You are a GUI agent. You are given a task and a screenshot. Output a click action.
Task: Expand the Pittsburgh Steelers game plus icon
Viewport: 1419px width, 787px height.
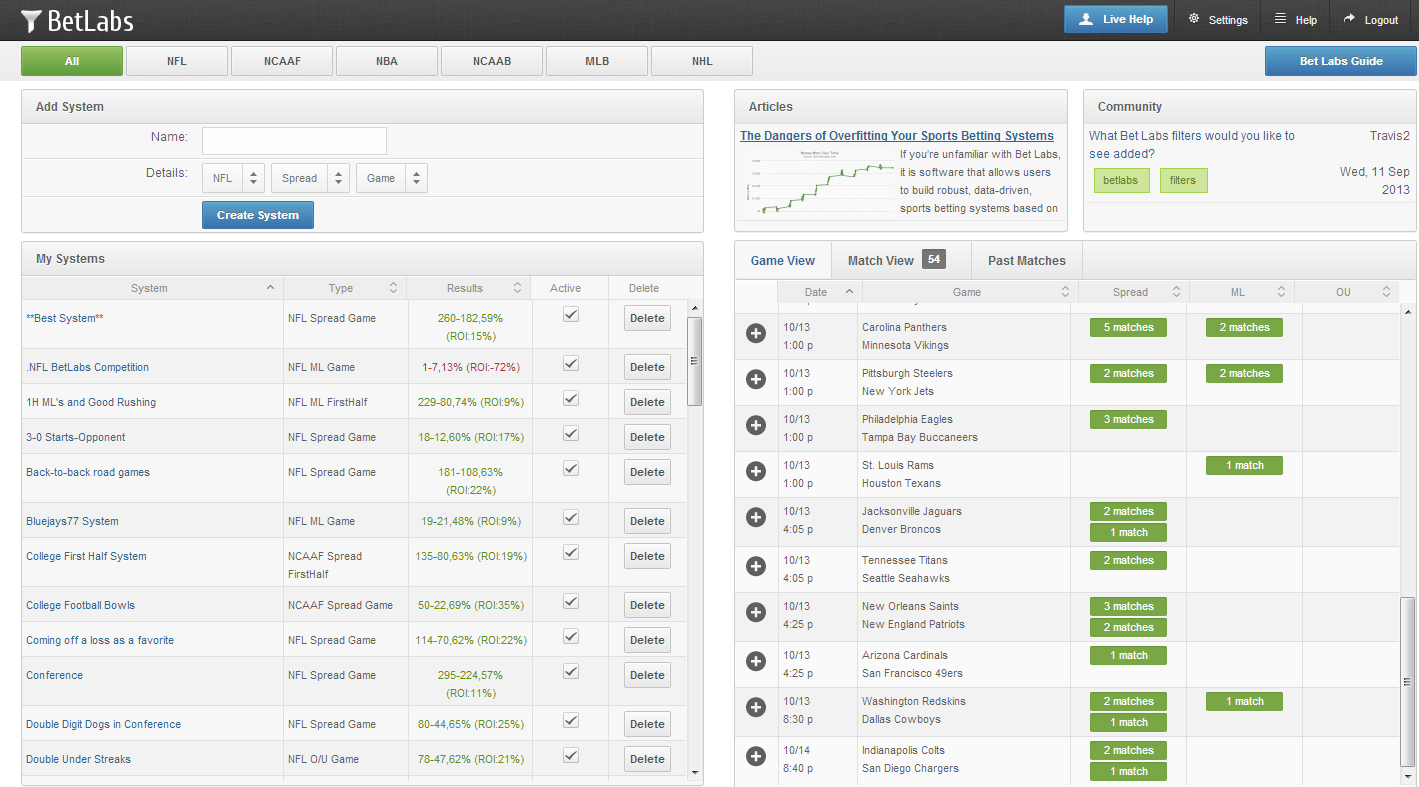pos(756,379)
